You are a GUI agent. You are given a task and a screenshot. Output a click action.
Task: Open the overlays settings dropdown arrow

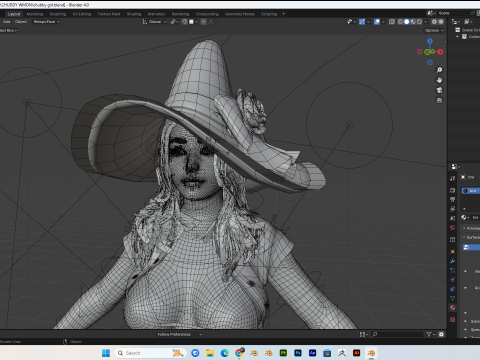click(x=383, y=22)
